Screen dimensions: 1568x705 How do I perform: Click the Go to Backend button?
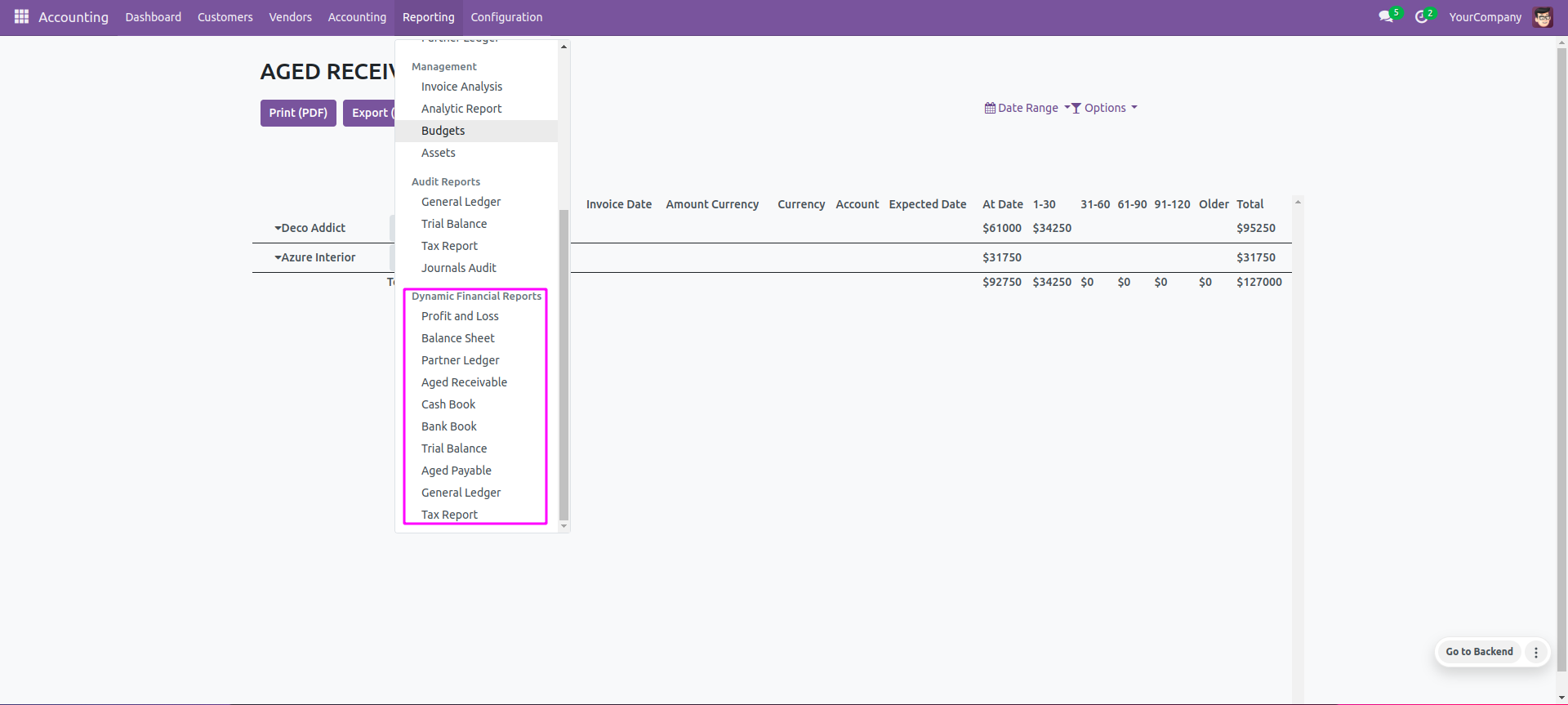point(1479,652)
